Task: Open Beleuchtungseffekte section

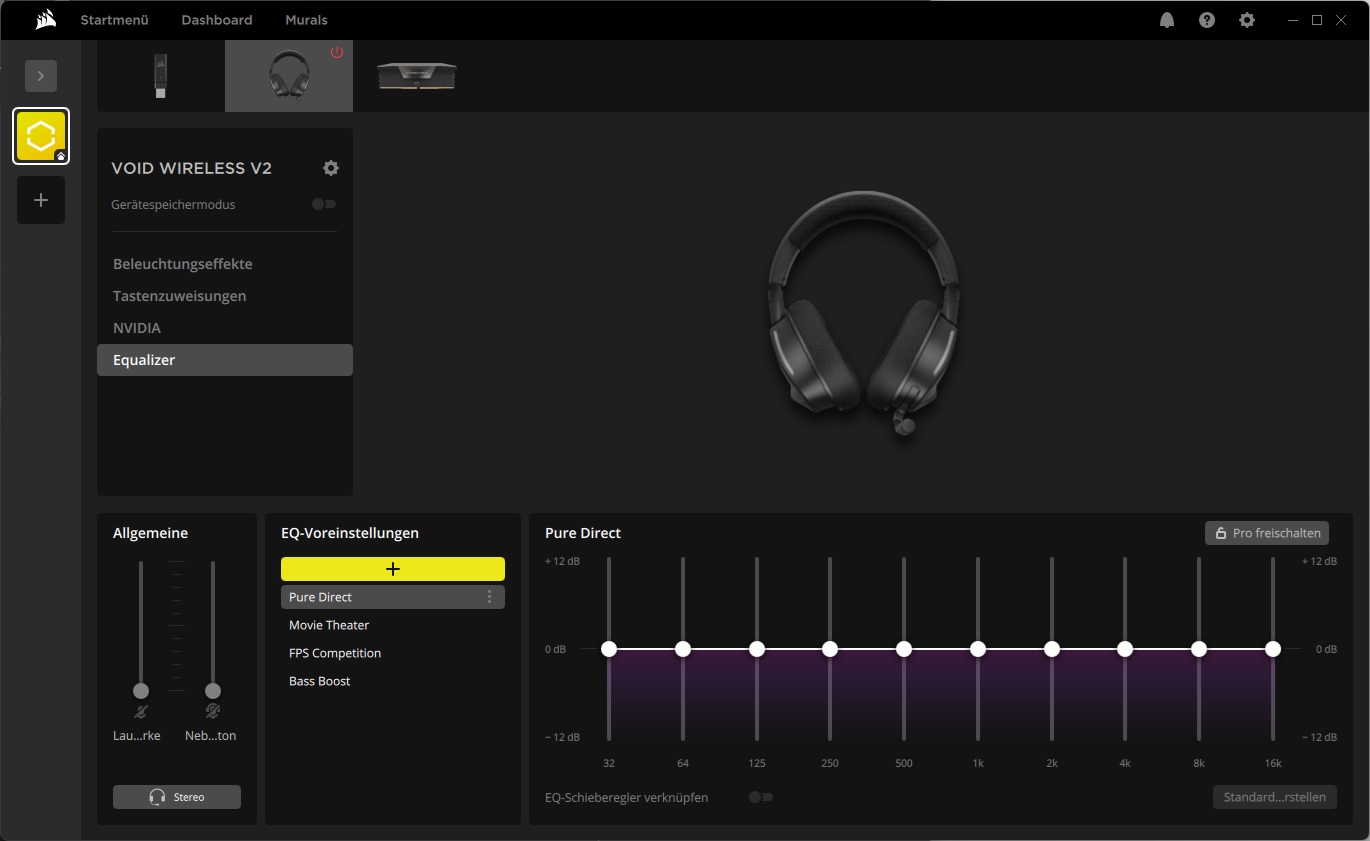Action: (x=183, y=264)
